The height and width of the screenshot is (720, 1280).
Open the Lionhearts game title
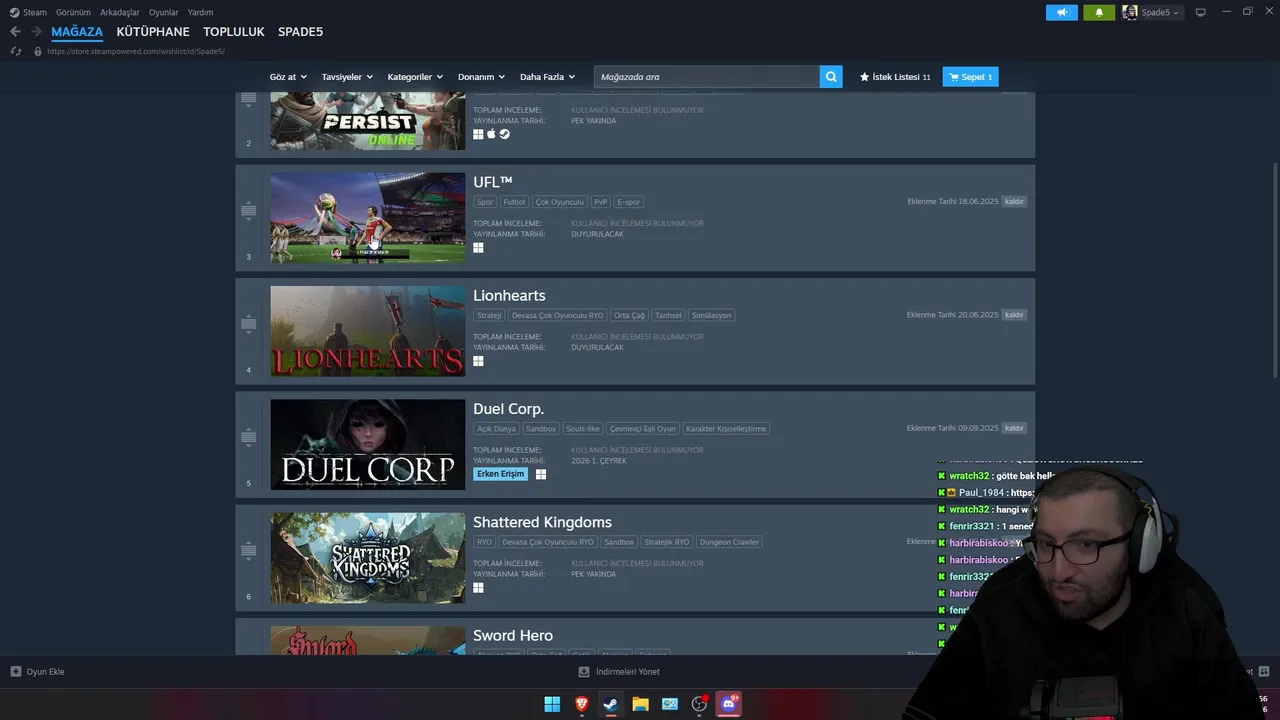coord(509,295)
